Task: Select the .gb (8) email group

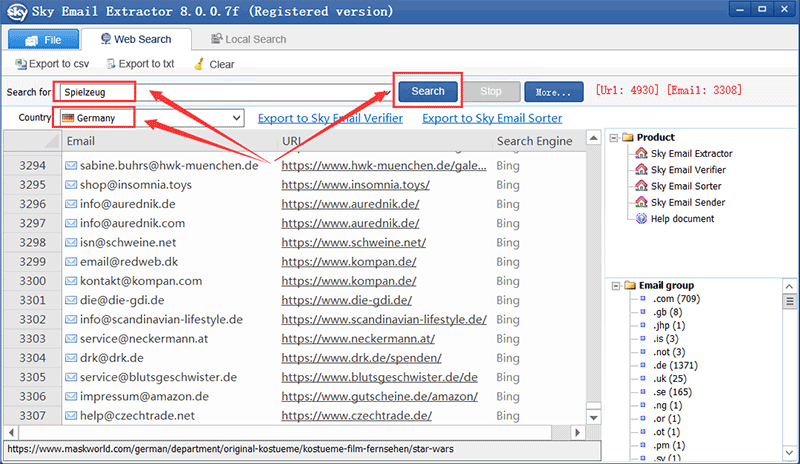Action: click(x=667, y=312)
